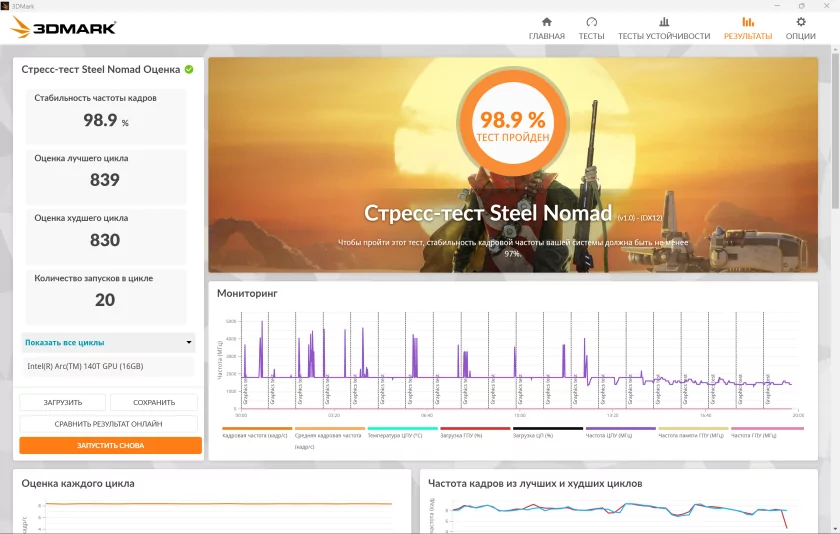Viewport: 840px width, 534px height.
Task: Open Опции gear icon
Action: pyautogui.click(x=800, y=22)
